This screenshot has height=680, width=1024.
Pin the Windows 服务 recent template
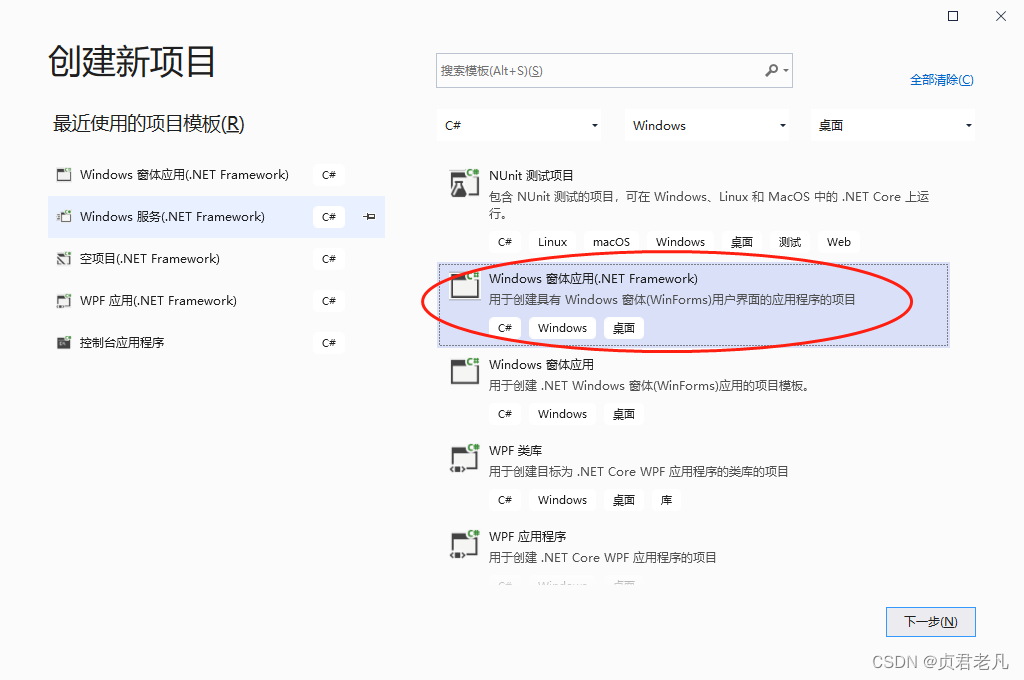[369, 216]
